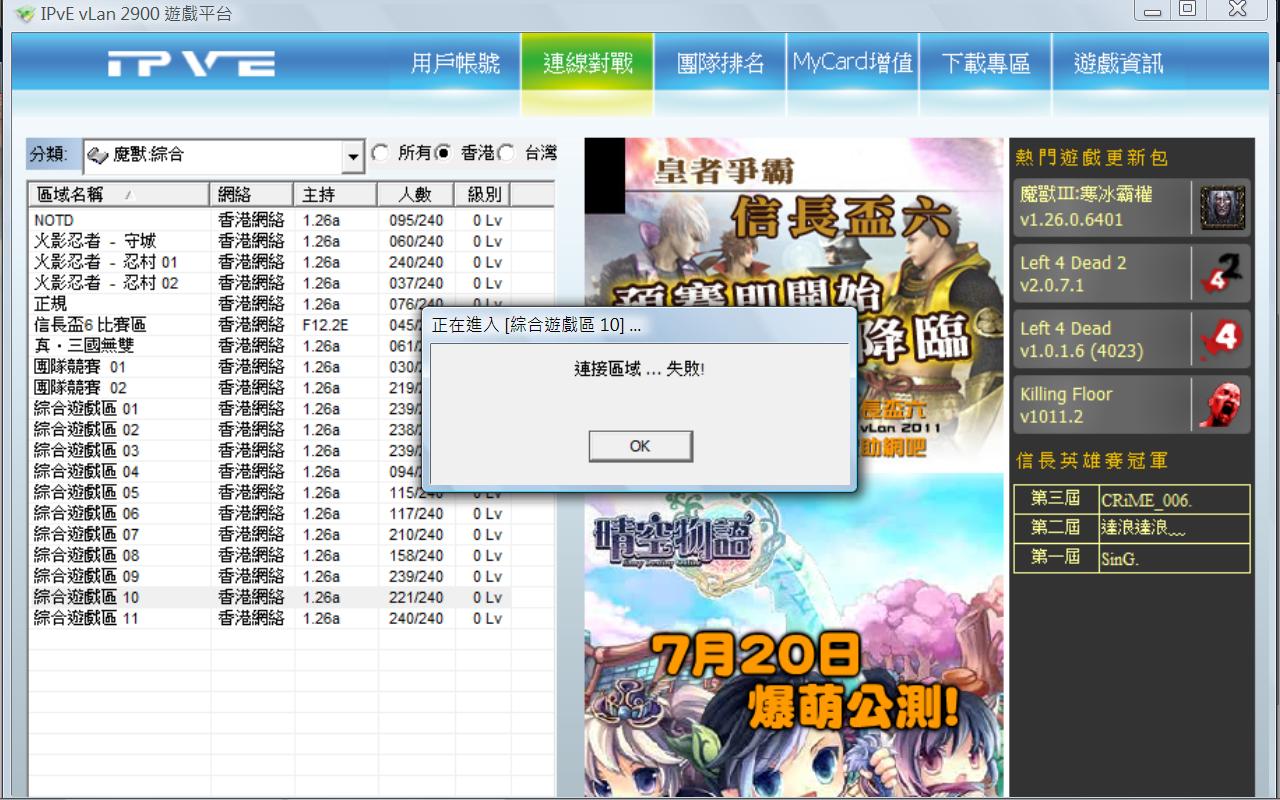Click the 熱門遊戲更新包 heading
1280x800 pixels.
click(1091, 157)
